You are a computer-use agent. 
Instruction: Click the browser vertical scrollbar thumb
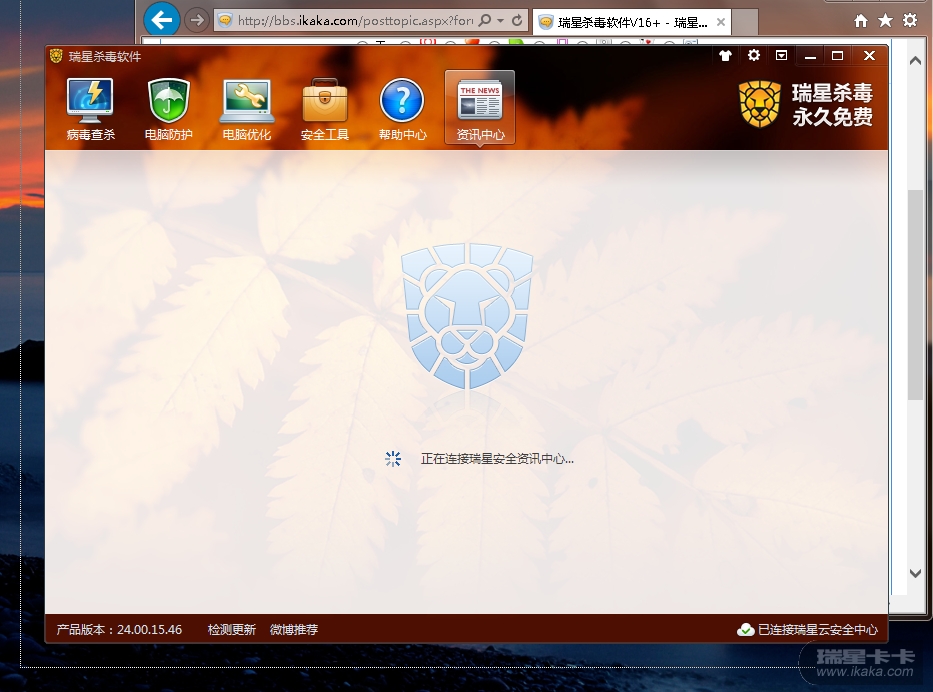915,295
